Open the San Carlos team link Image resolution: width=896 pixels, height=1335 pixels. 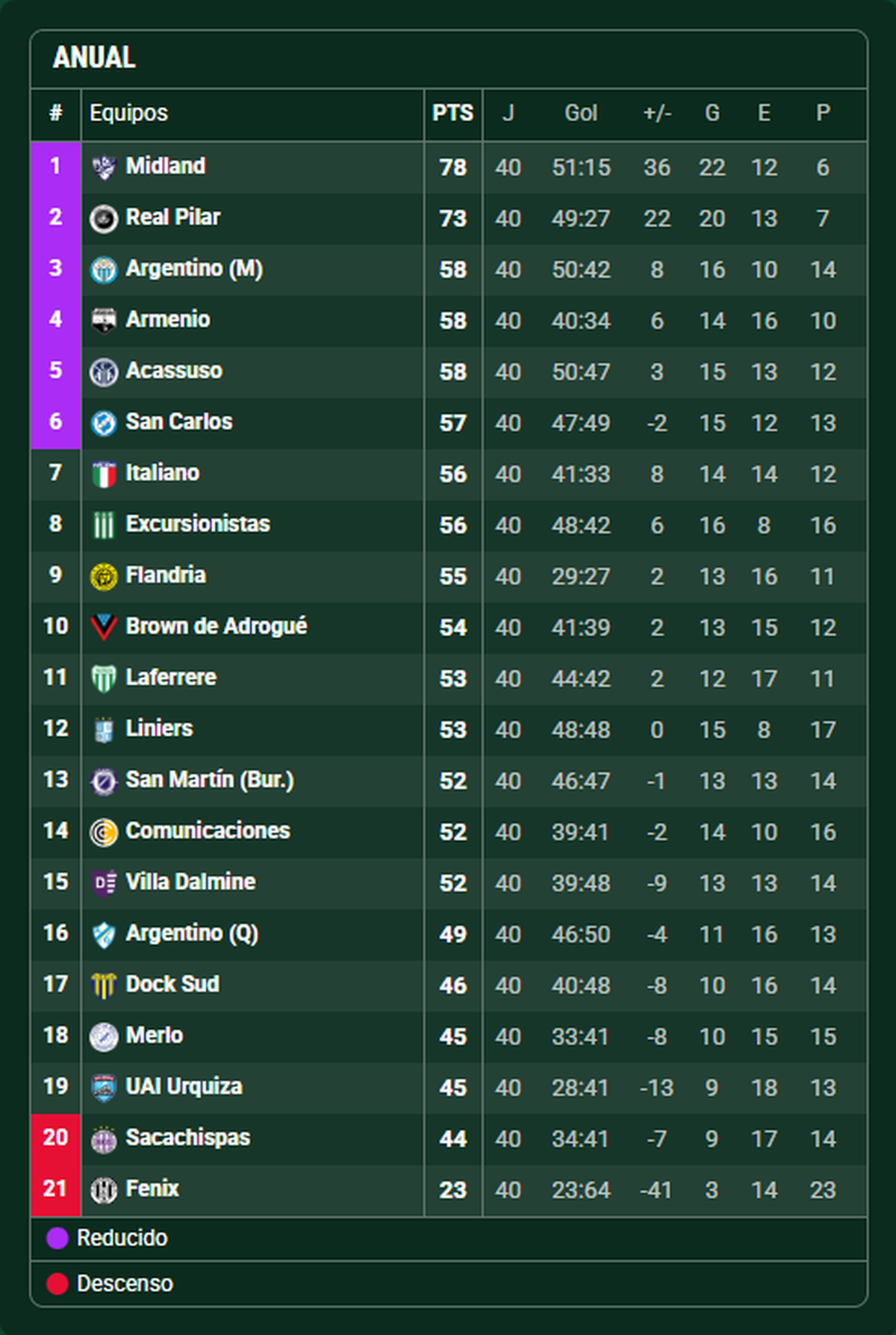click(178, 422)
